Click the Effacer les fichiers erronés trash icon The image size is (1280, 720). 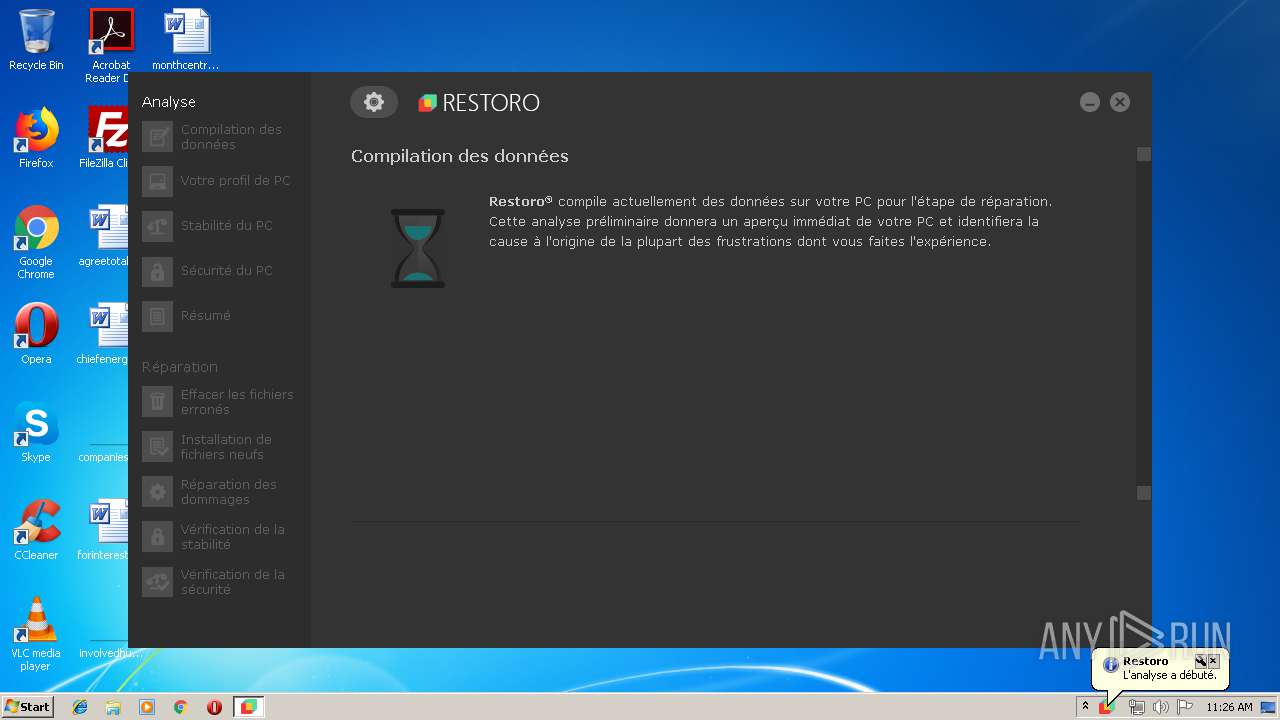(157, 402)
